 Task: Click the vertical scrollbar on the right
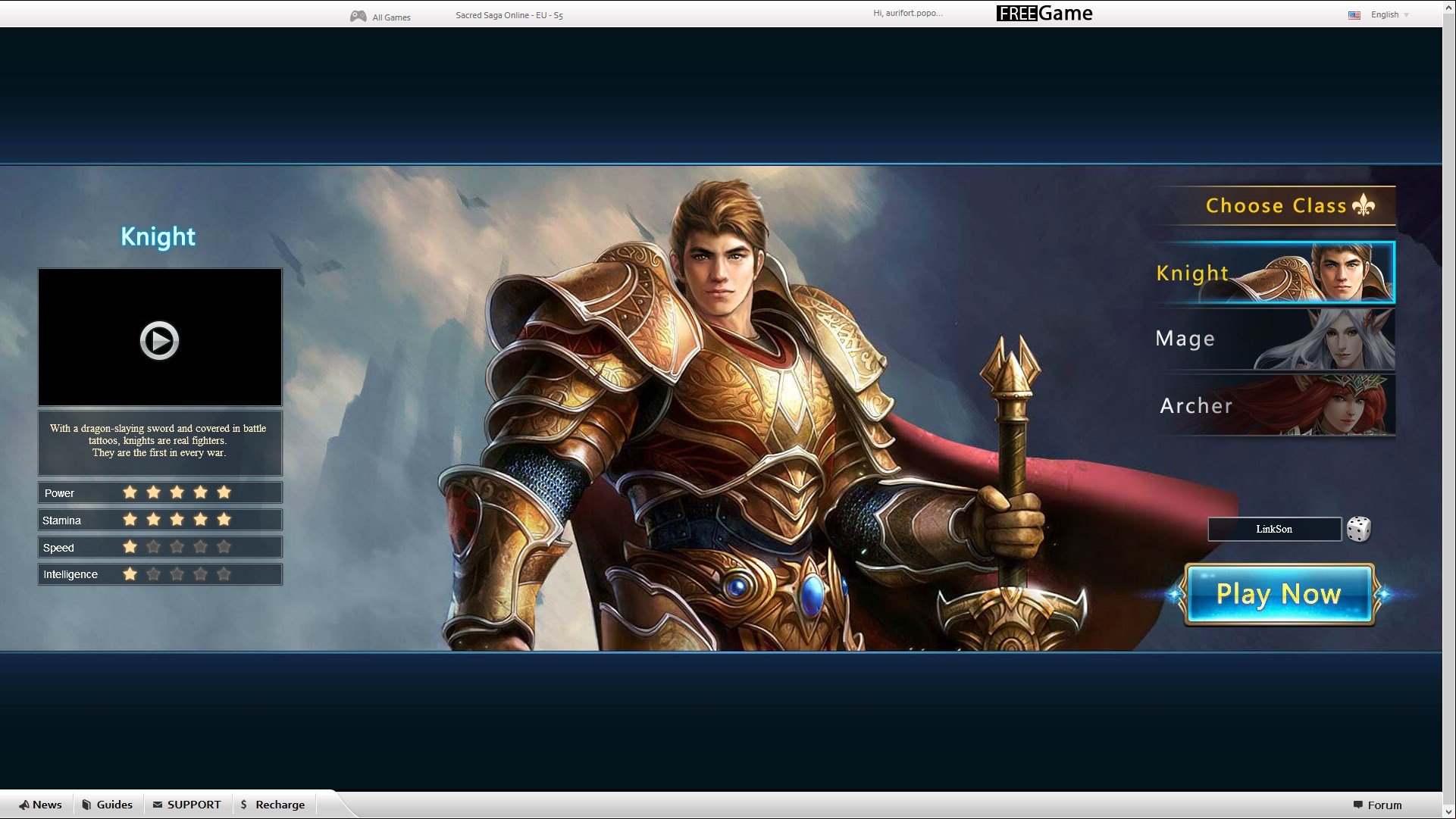click(x=1449, y=409)
